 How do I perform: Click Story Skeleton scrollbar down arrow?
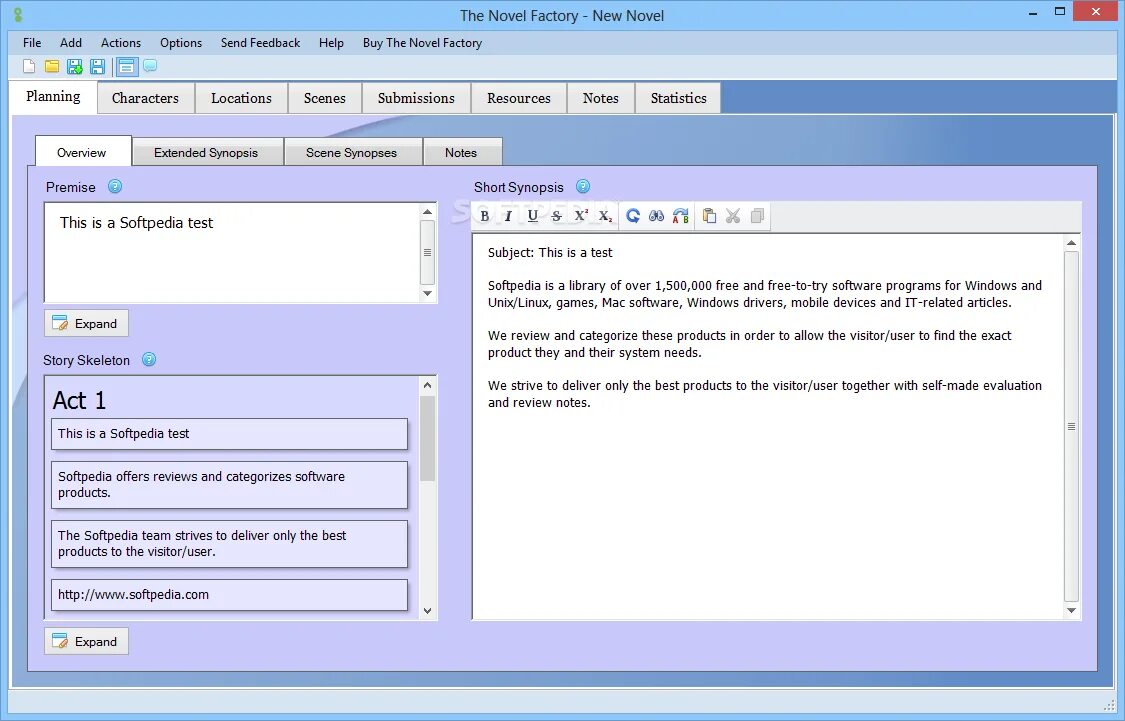point(428,611)
